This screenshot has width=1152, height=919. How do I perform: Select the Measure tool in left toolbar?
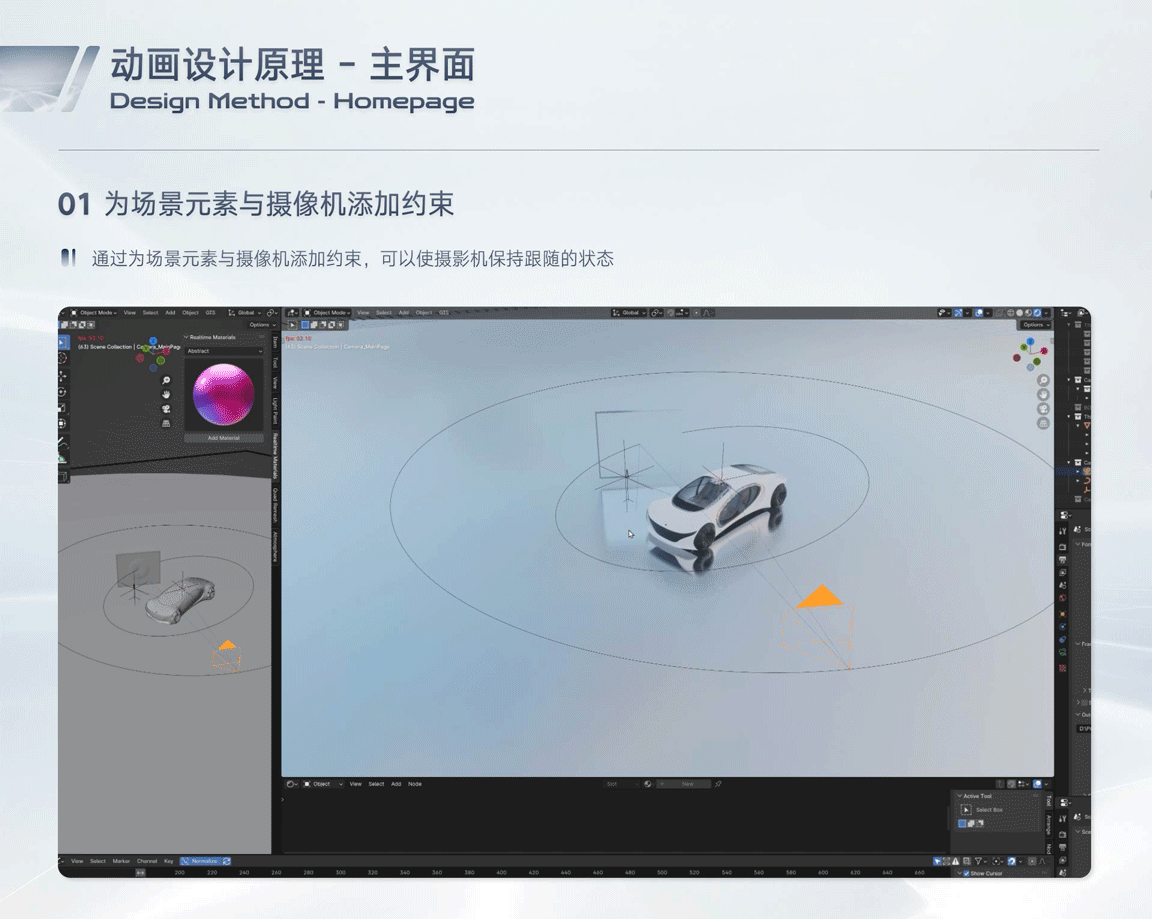point(62,458)
